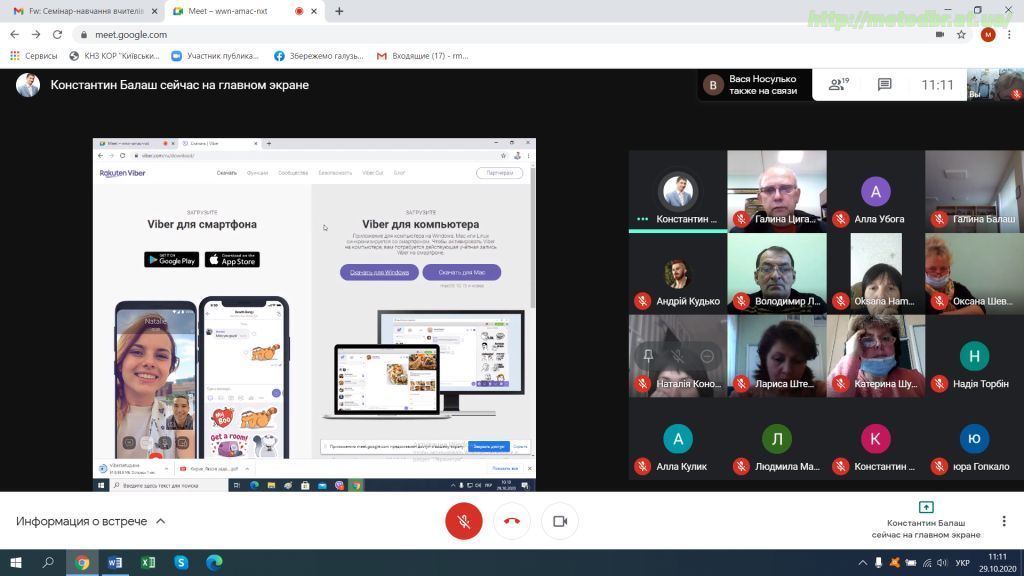
Task: Open the participants list icon showing 19
Action: tap(839, 84)
